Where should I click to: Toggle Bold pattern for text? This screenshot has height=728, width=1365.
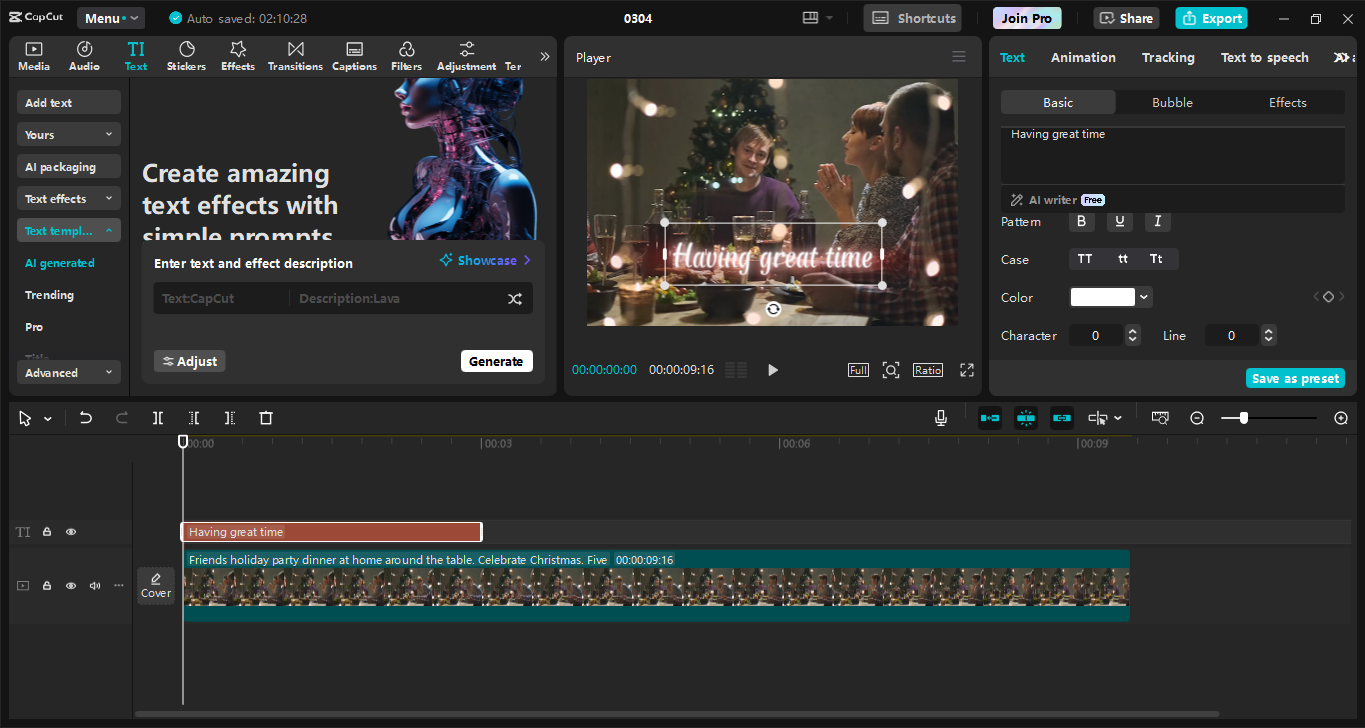tap(1081, 221)
